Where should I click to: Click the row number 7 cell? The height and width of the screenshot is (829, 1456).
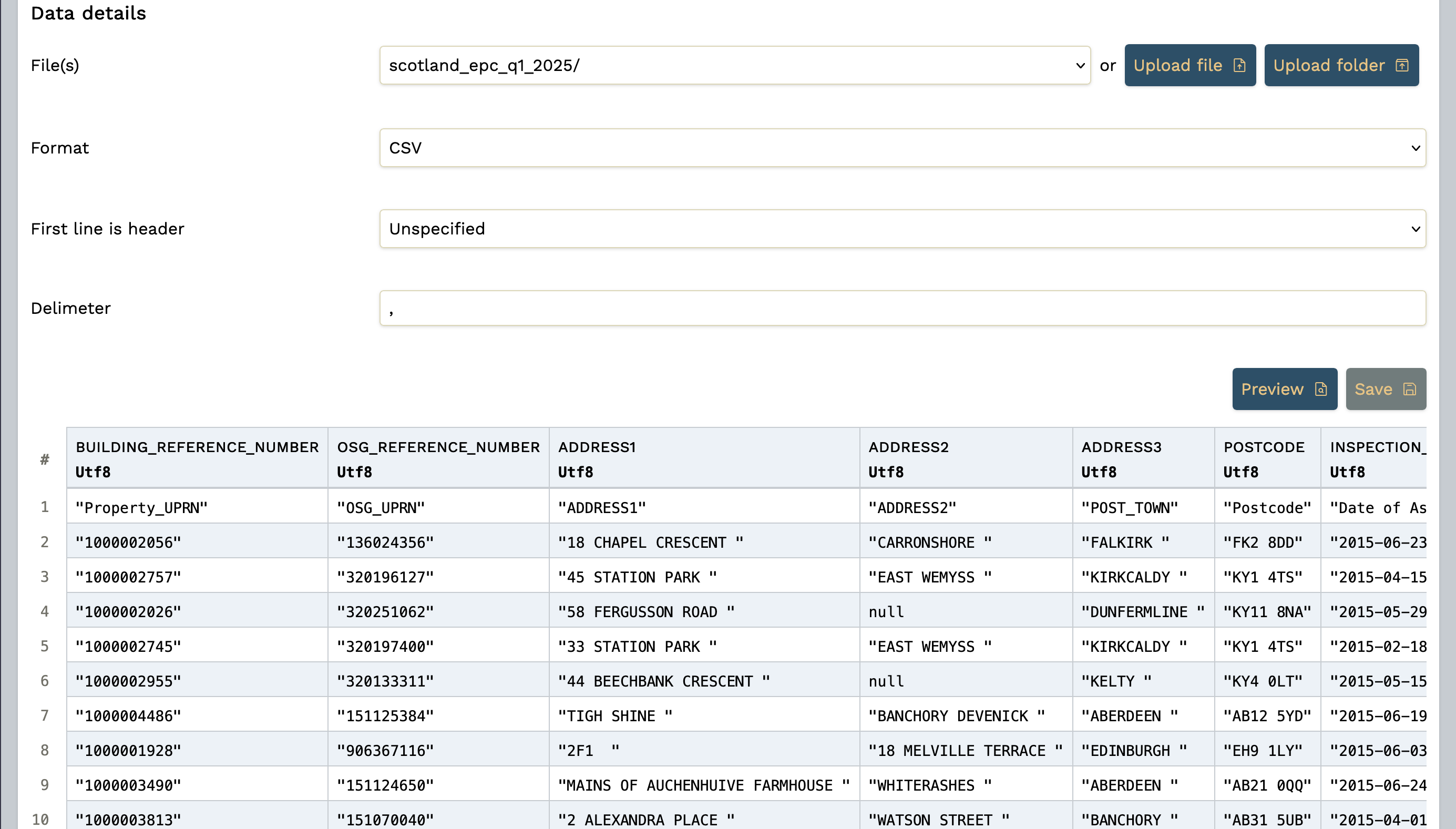click(44, 715)
